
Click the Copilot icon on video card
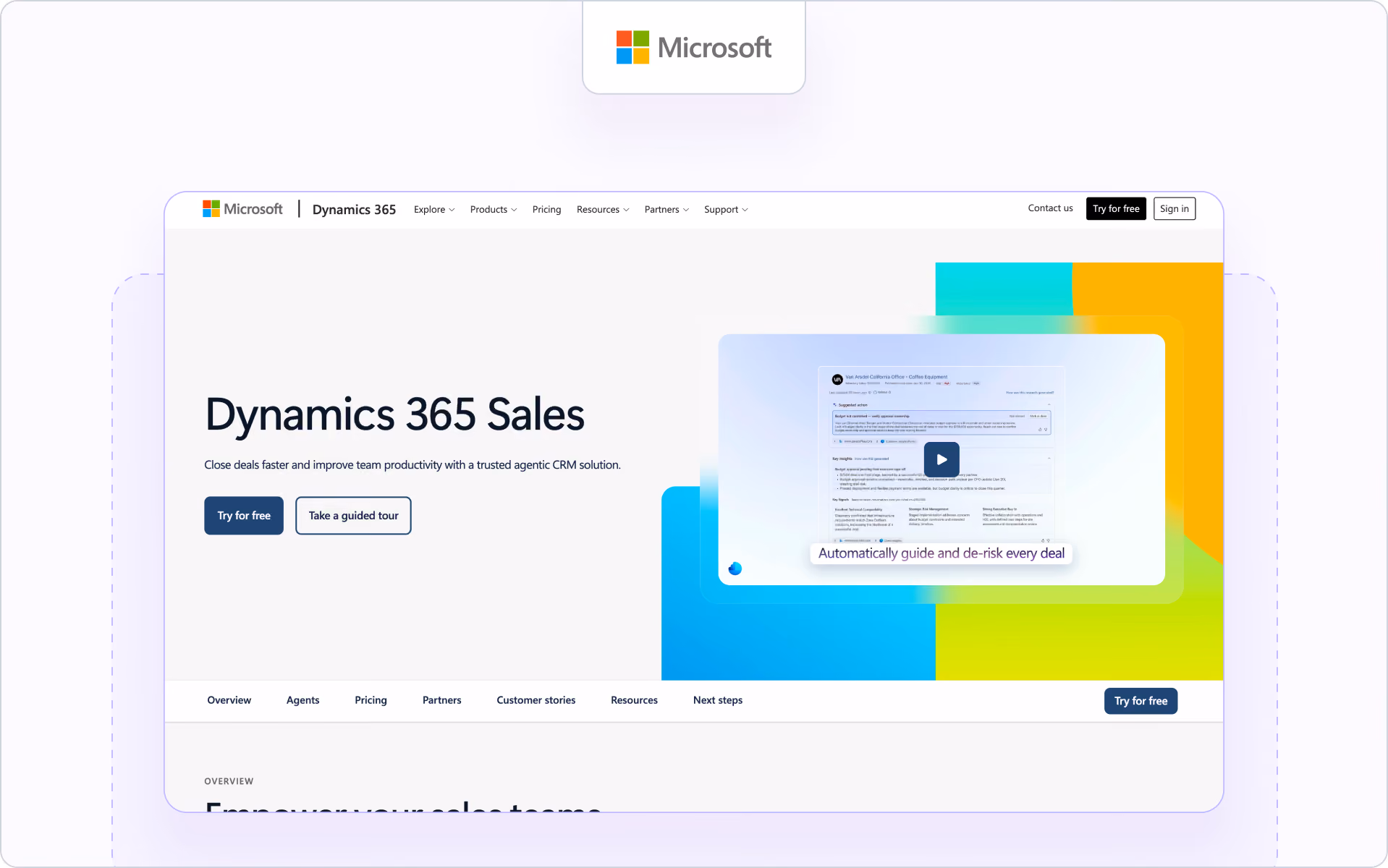click(735, 569)
